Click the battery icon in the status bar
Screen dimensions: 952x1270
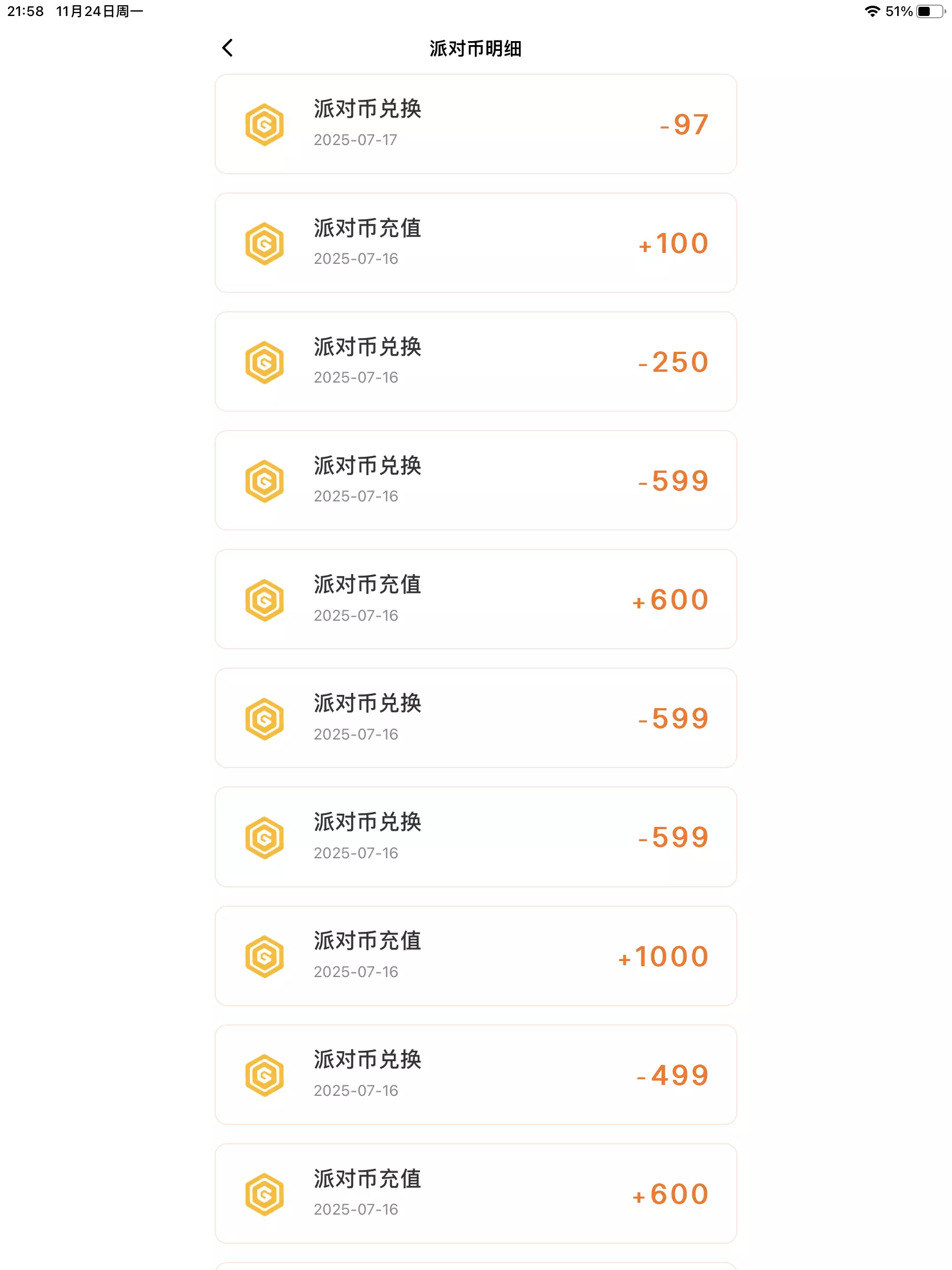pos(930,11)
